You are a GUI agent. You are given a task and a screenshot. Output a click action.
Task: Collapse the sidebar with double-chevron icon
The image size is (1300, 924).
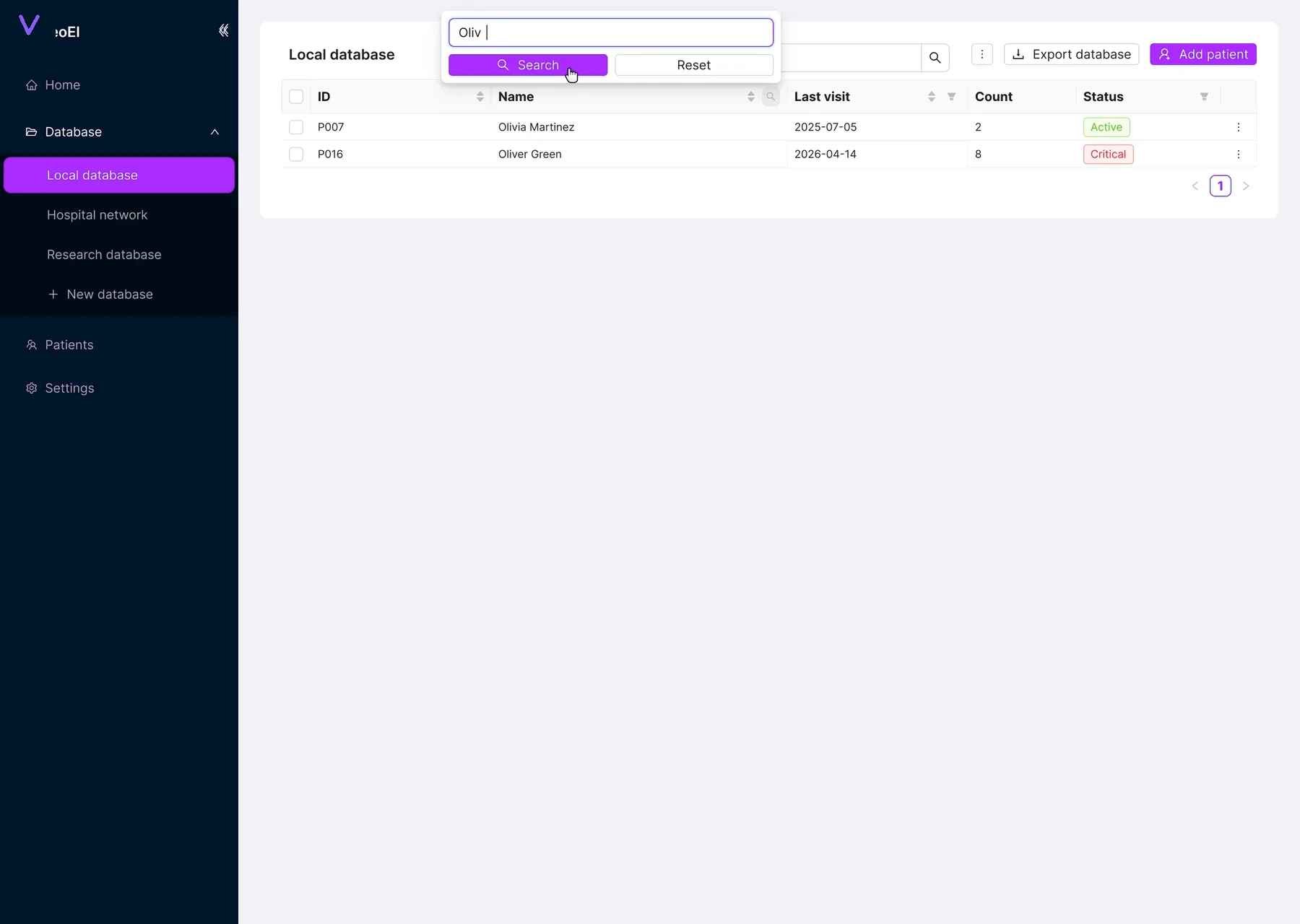click(x=224, y=30)
